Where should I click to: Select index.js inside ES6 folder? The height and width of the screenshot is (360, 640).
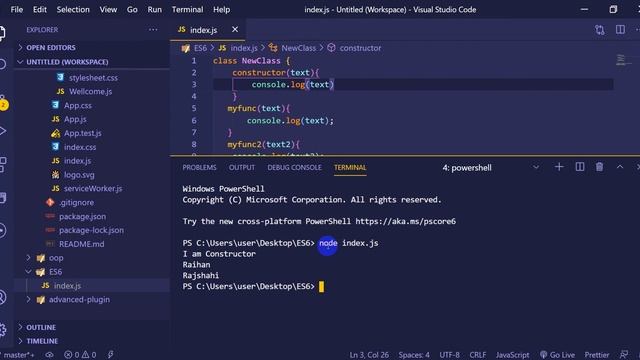tap(67, 286)
